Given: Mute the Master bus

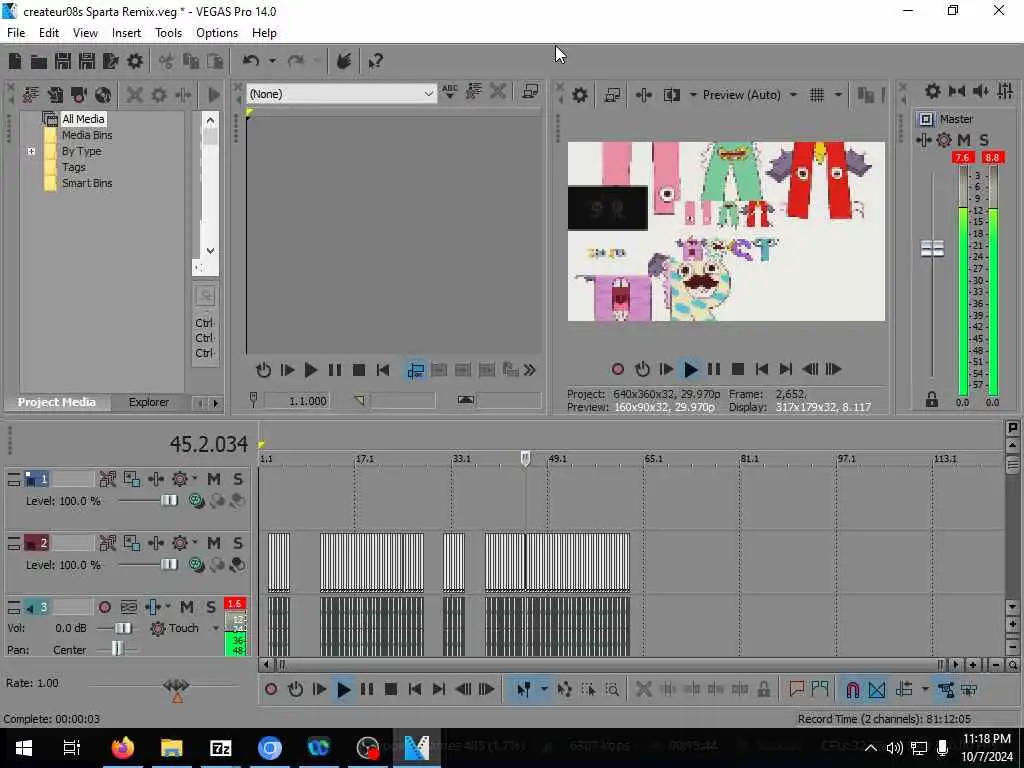Looking at the screenshot, I should [x=964, y=140].
